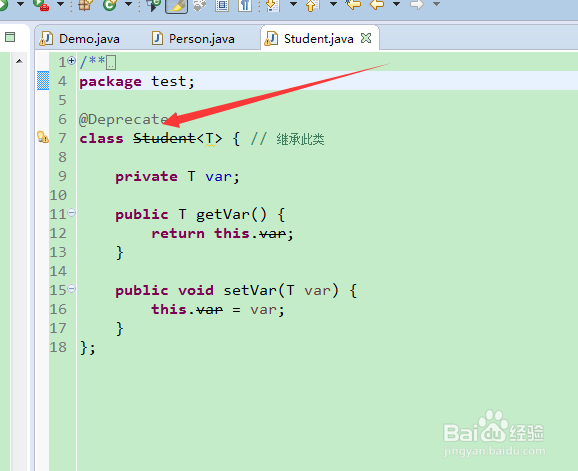Click the Run External Tools toolbox icon
578x471 pixels.
[x=41, y=5]
